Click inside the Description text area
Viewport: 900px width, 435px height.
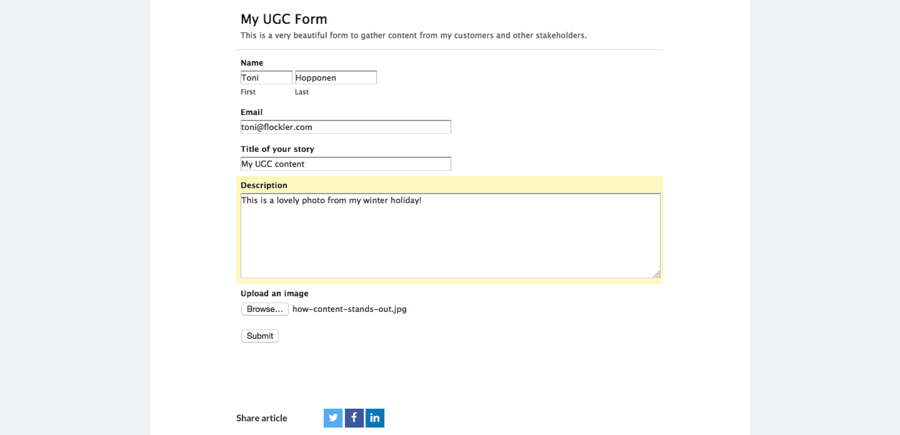(x=451, y=236)
